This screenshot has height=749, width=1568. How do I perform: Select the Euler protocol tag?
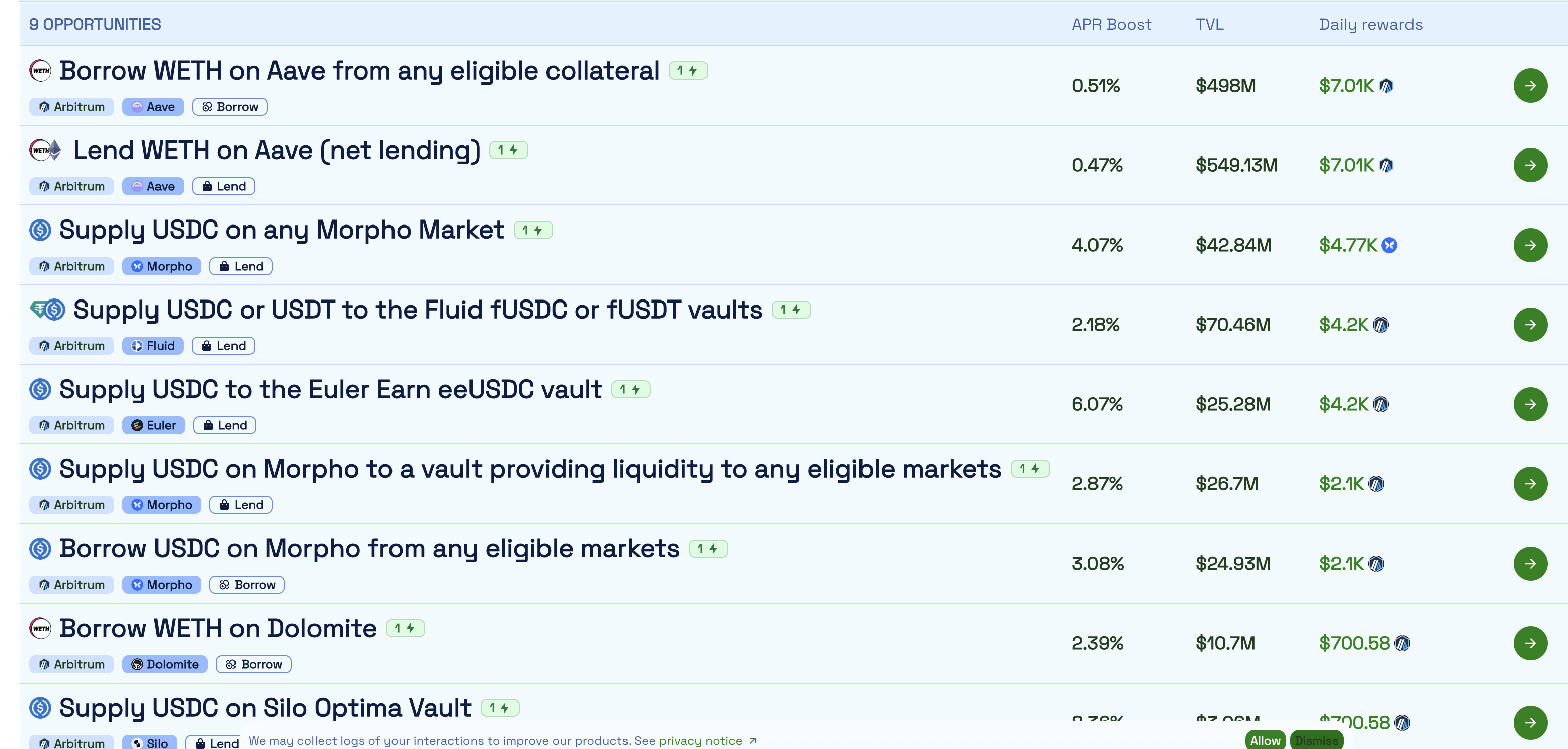(x=153, y=425)
